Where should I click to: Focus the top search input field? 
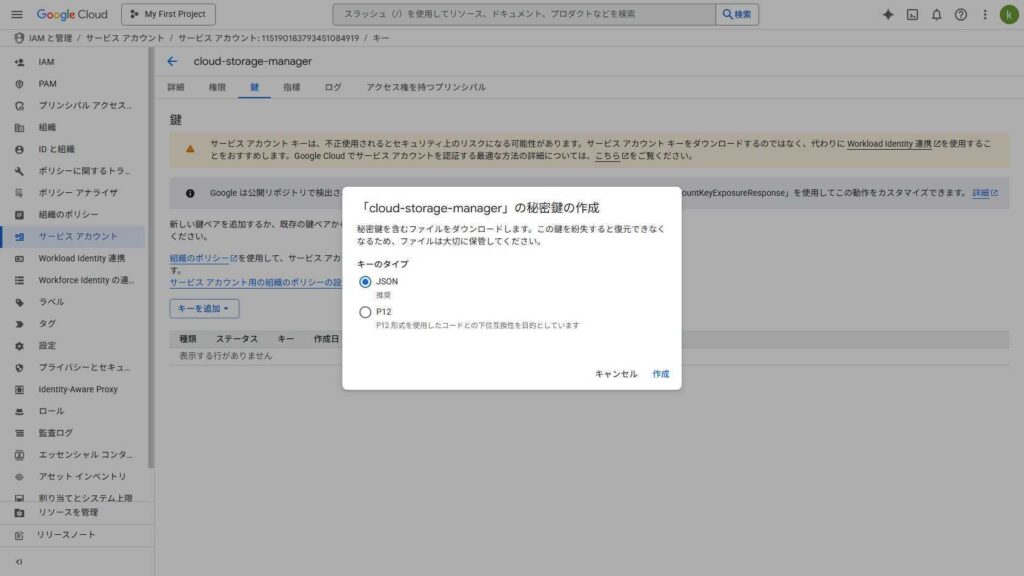pos(524,14)
